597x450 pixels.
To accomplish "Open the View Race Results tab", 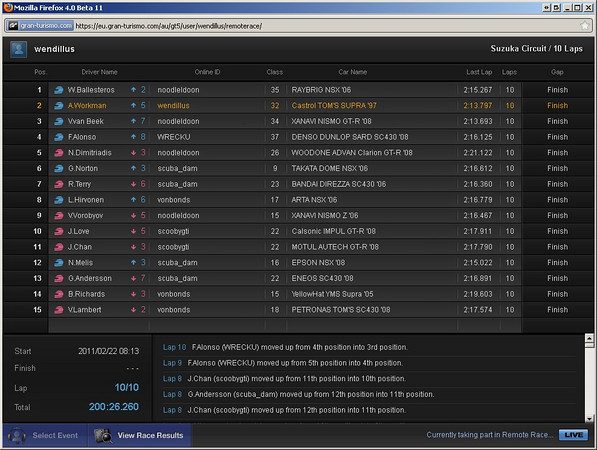I will 140,436.
